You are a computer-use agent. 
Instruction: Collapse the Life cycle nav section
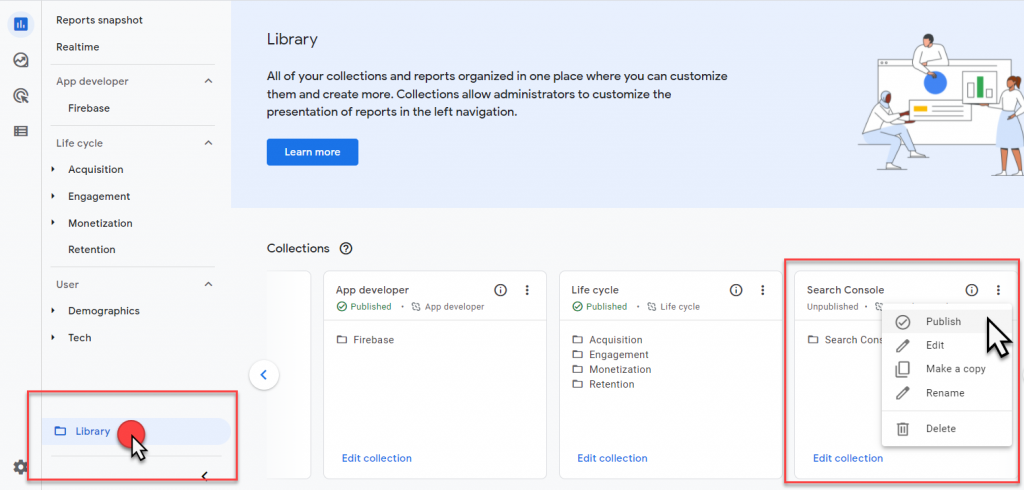[x=208, y=143]
